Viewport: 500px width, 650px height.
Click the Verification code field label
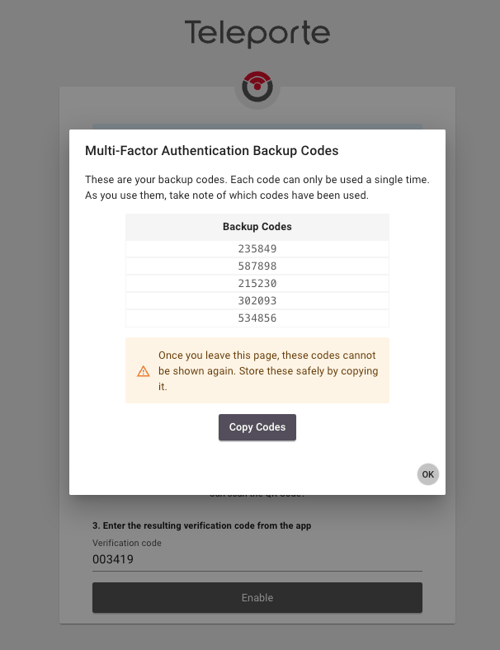127,543
